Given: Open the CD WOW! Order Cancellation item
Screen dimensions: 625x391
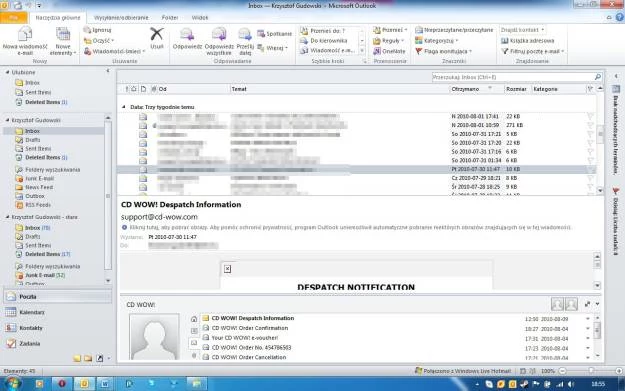Looking at the screenshot, I should tap(248, 357).
